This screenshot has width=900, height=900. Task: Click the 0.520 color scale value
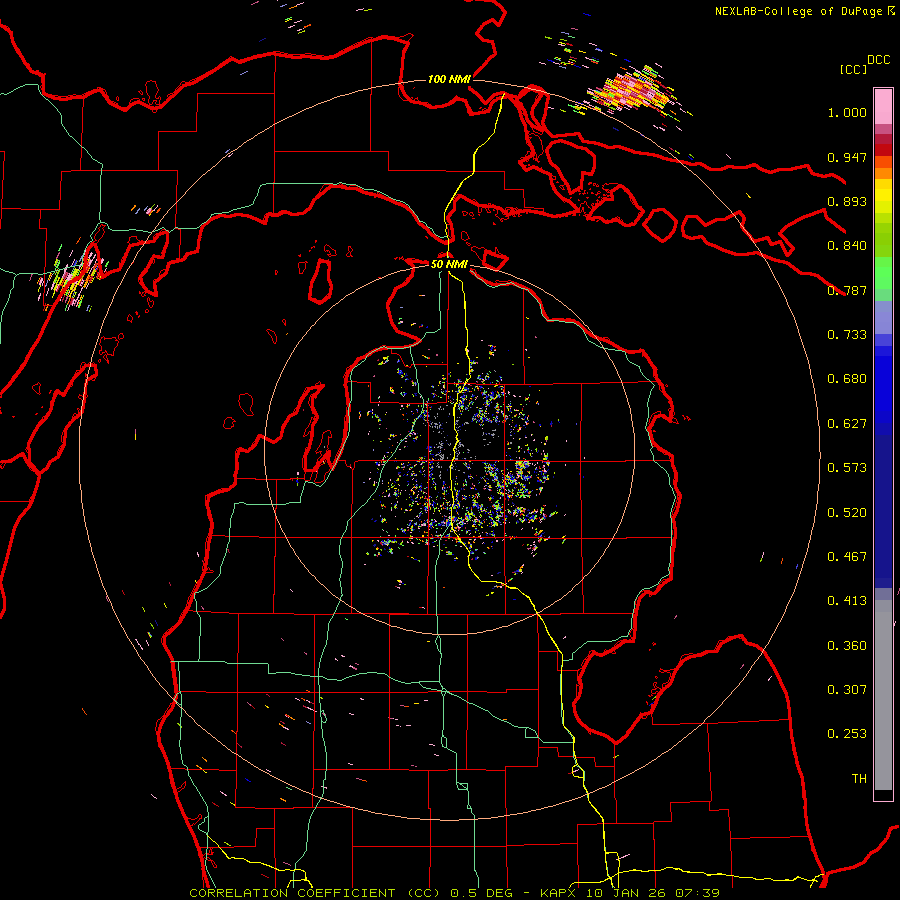point(847,513)
